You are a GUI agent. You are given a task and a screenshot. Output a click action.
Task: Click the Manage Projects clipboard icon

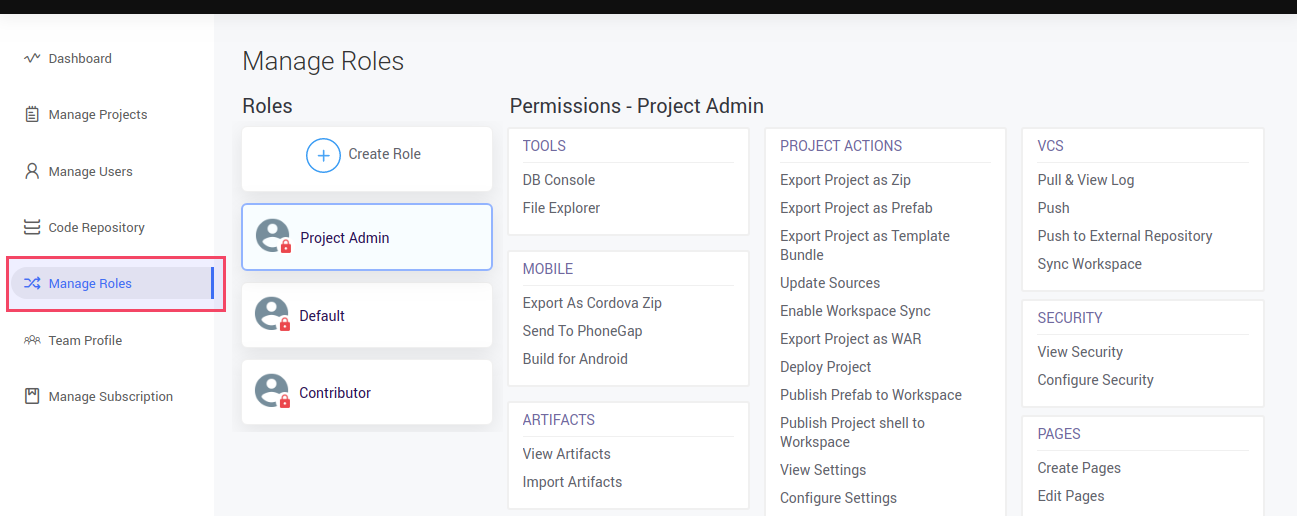coord(32,114)
